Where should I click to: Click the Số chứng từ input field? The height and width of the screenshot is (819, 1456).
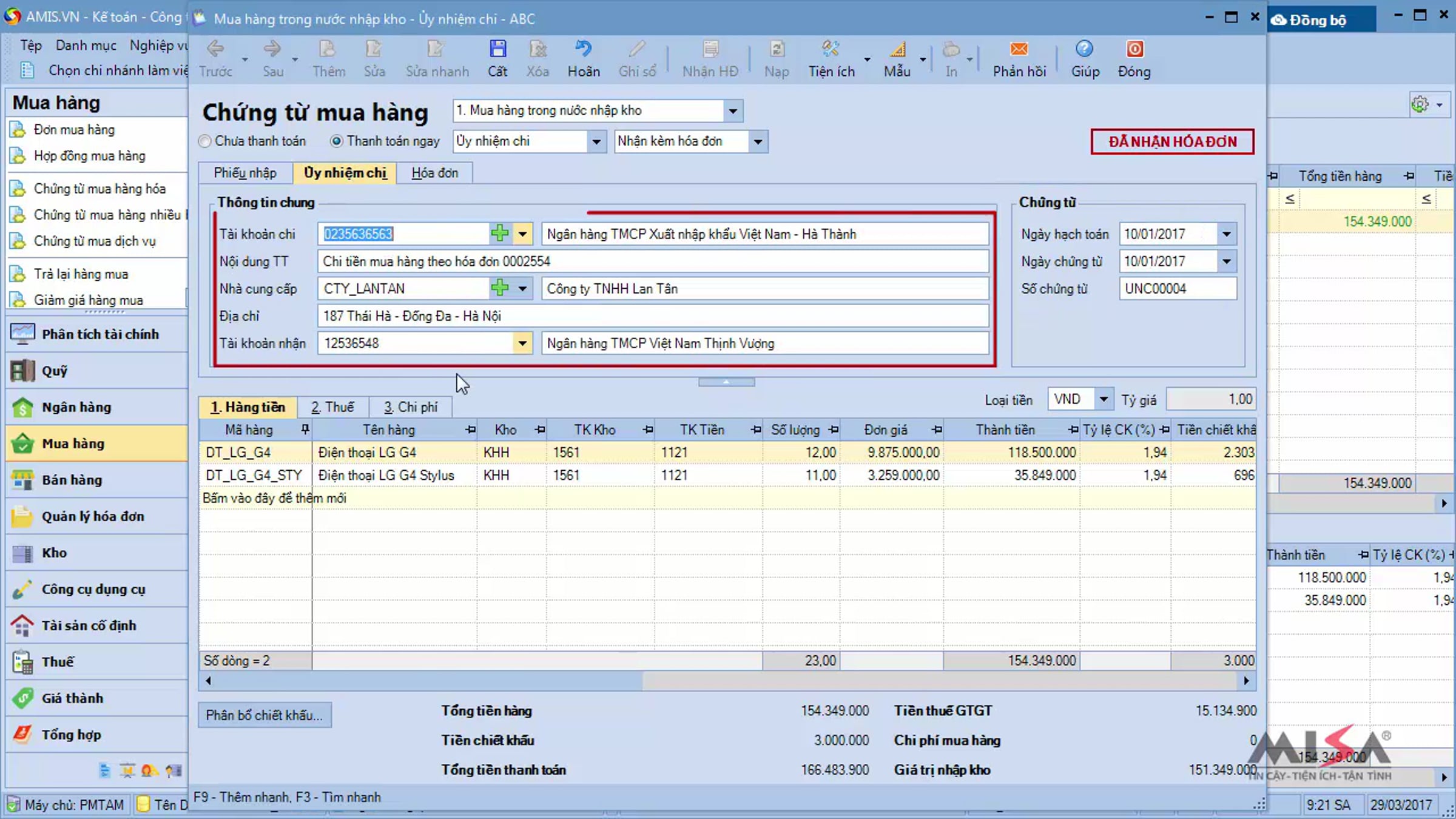(x=1178, y=289)
